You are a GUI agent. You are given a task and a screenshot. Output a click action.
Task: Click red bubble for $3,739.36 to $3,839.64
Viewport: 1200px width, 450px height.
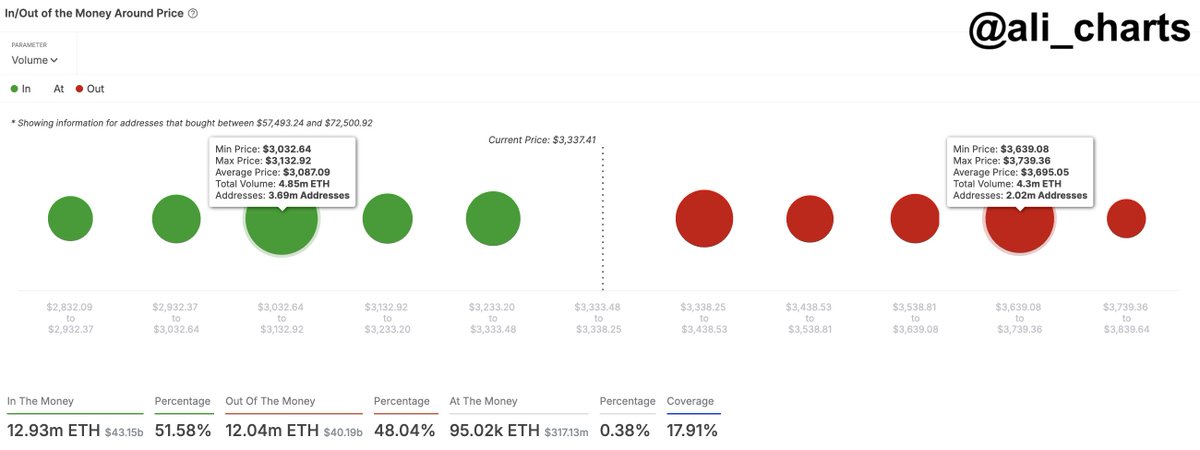pos(1126,219)
